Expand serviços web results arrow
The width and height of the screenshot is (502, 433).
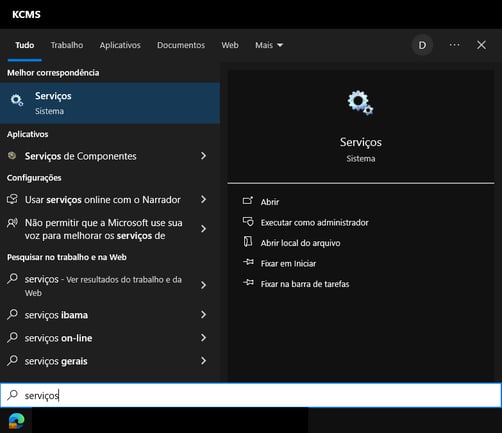point(203,285)
